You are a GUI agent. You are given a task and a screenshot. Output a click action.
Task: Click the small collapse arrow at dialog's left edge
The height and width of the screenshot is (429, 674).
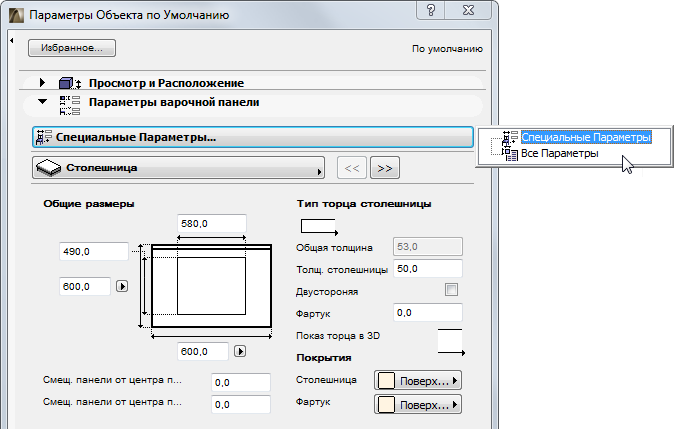click(x=12, y=40)
